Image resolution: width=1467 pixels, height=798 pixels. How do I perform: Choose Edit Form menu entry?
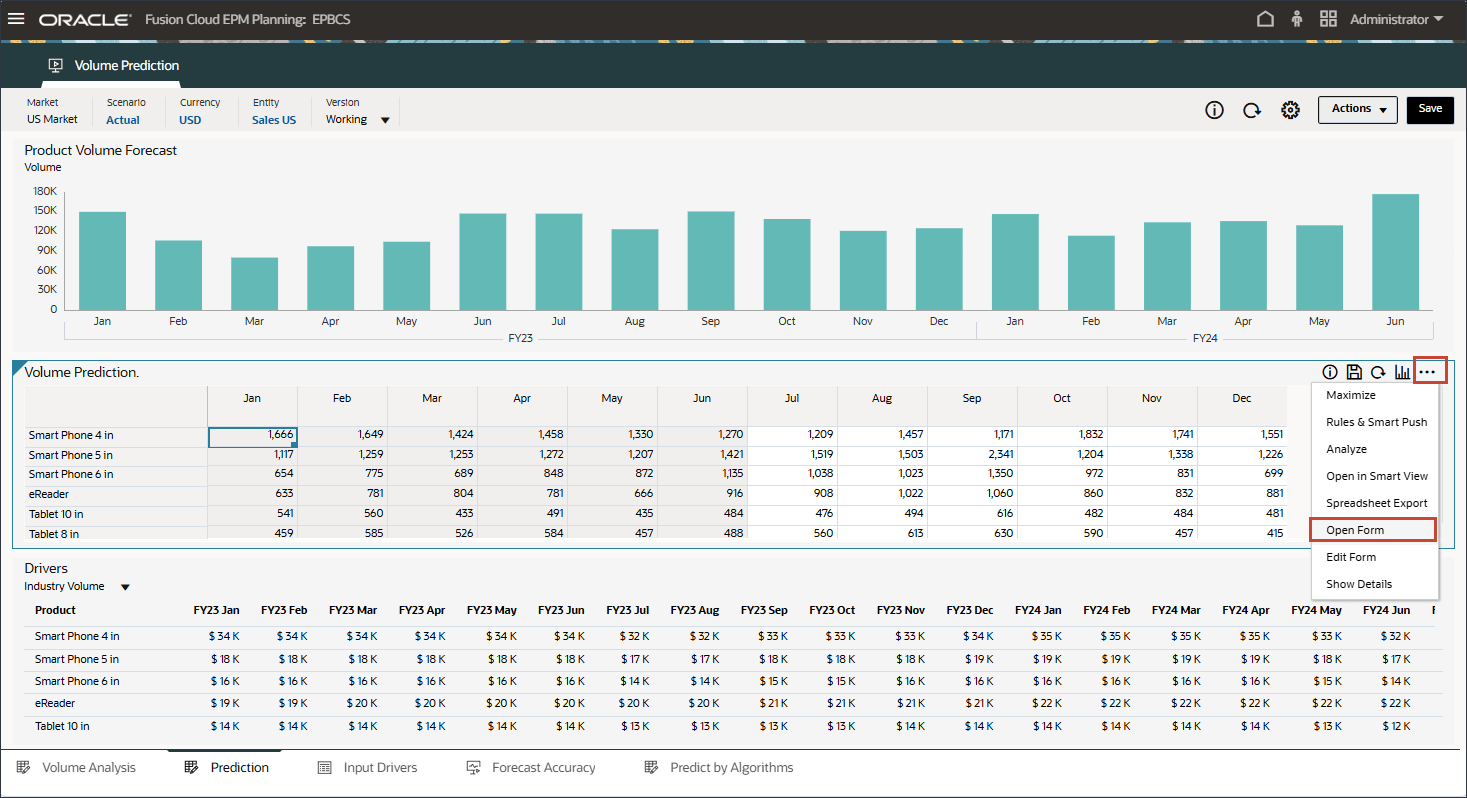pos(1374,557)
